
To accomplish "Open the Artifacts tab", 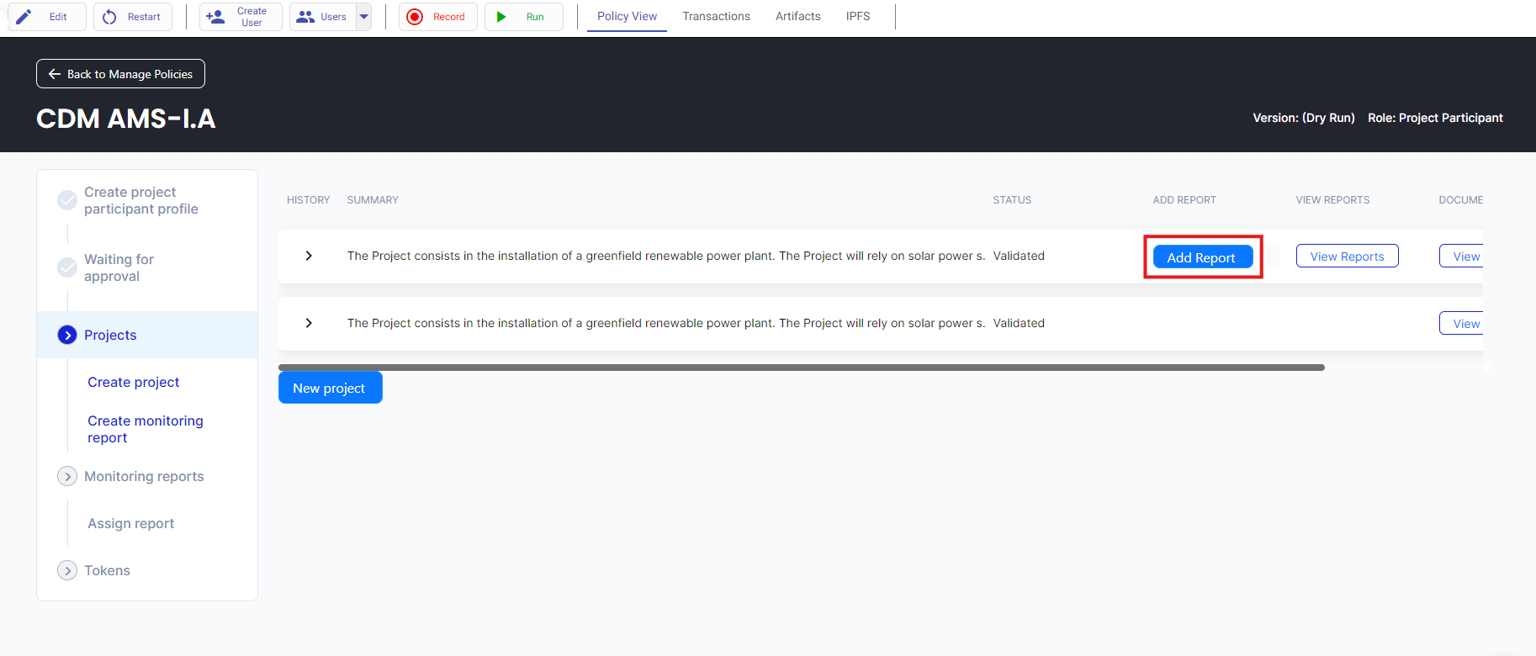I will (x=798, y=16).
